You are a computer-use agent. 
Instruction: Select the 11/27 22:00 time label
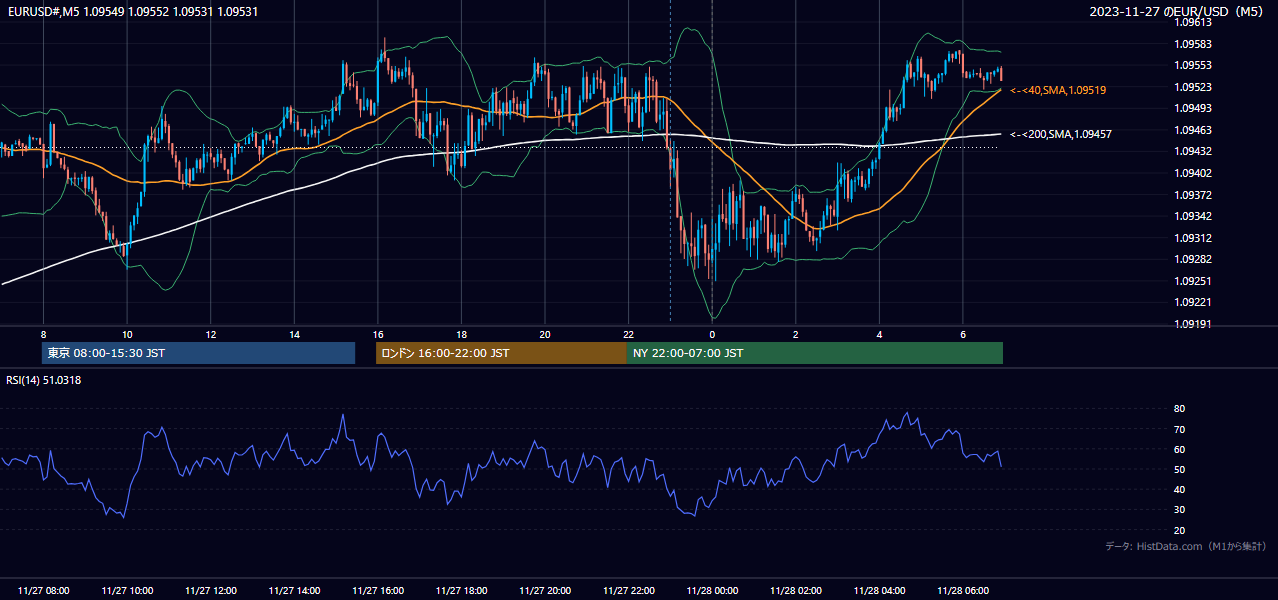click(x=628, y=591)
